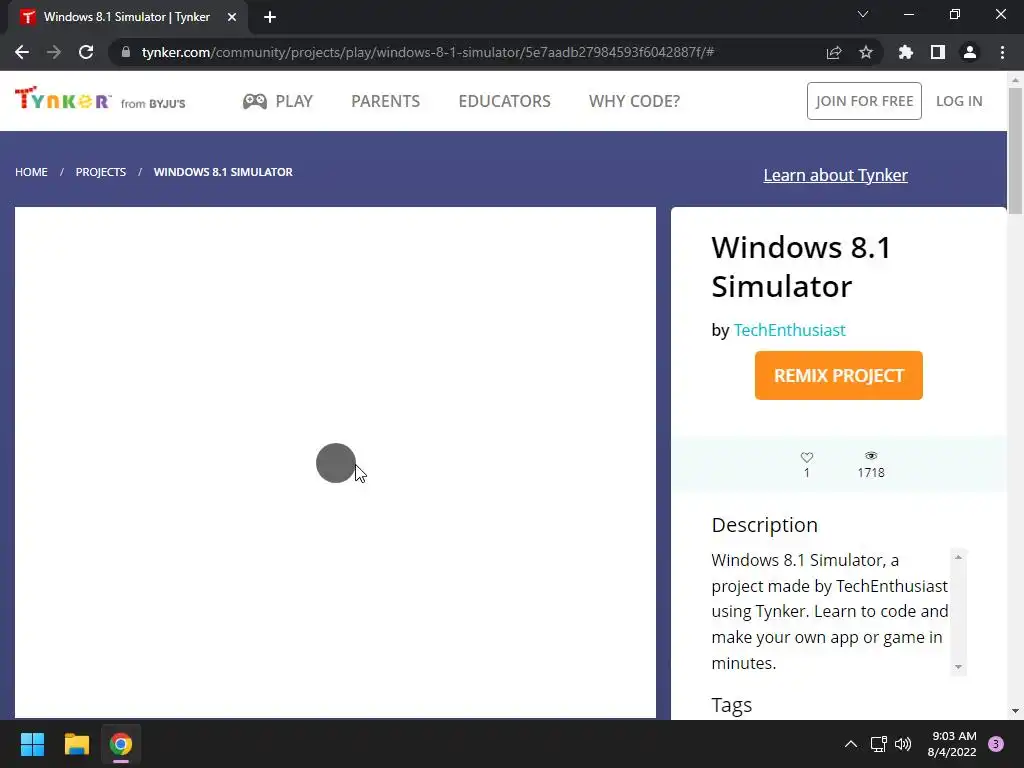The image size is (1024, 768).
Task: Click the LOG IN link
Action: pos(959,101)
